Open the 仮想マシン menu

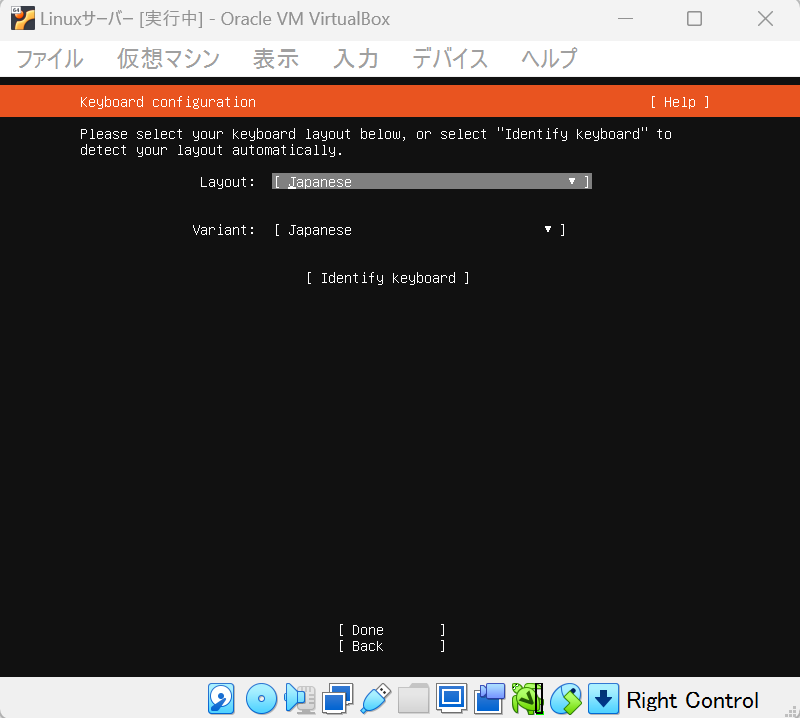coord(168,59)
